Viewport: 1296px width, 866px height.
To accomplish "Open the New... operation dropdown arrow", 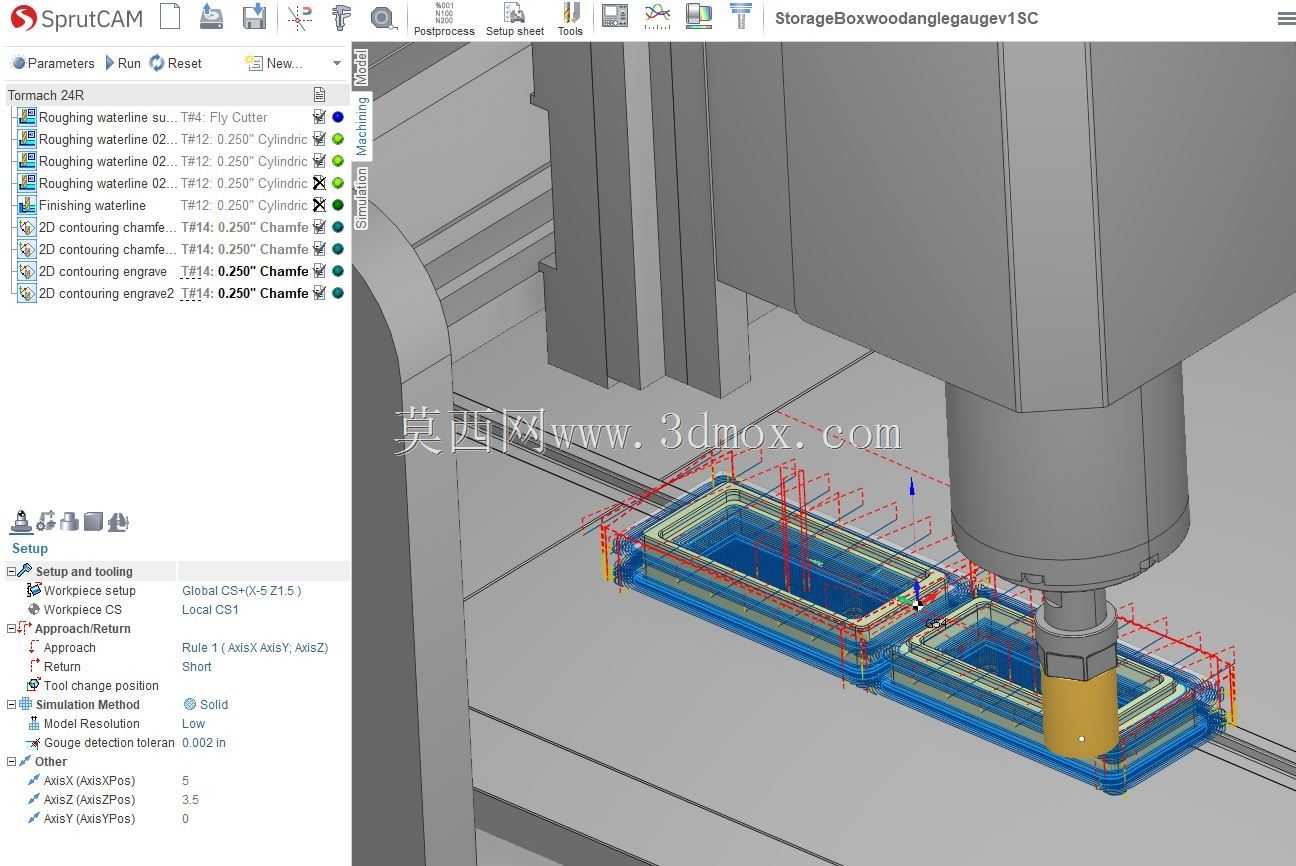I will coord(337,63).
